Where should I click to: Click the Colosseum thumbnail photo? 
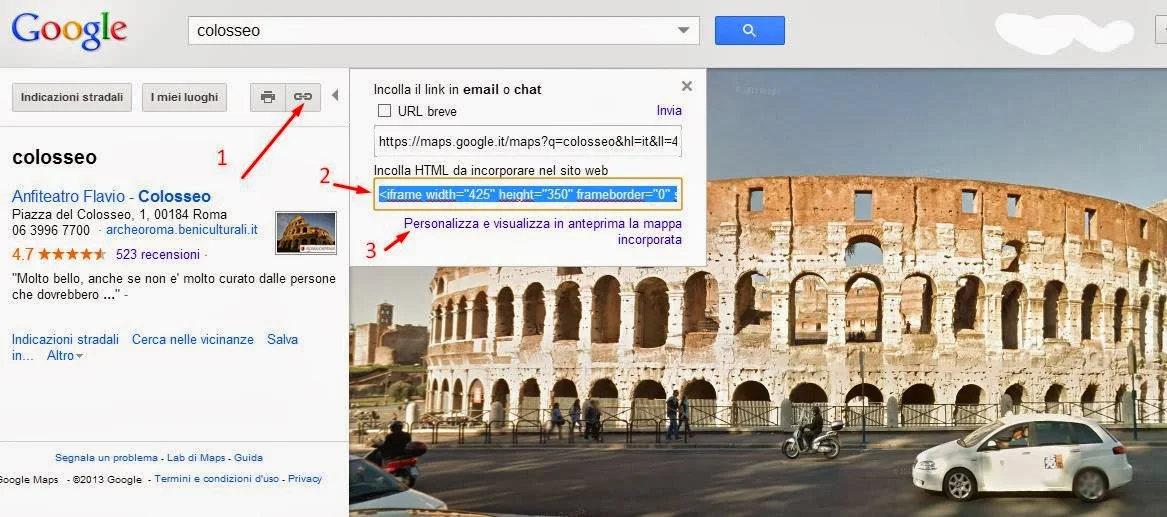(x=306, y=233)
